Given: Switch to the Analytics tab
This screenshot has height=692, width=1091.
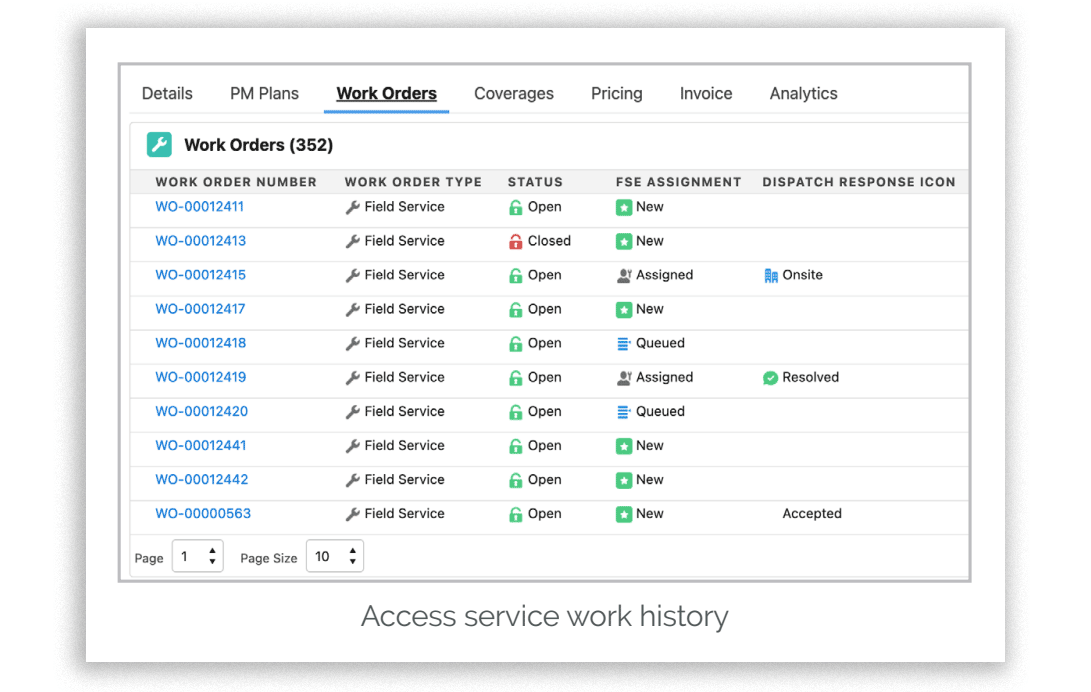Looking at the screenshot, I should 804,93.
